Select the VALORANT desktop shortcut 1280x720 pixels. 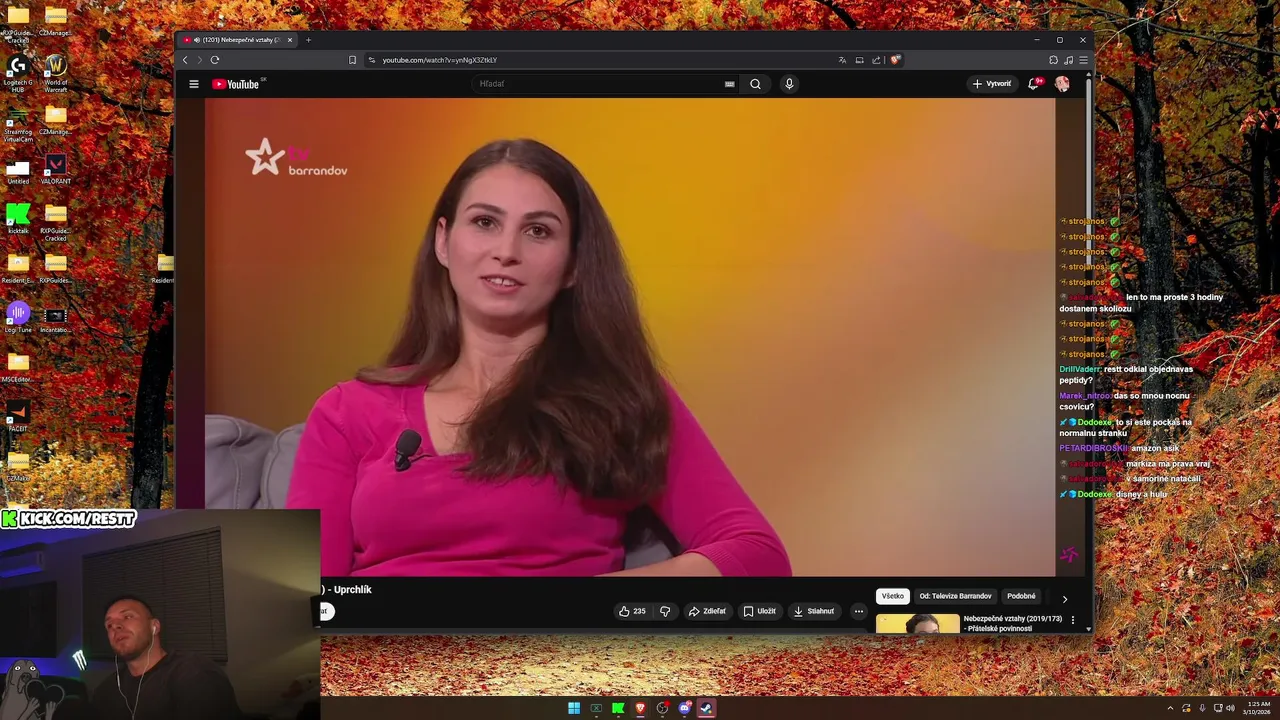[x=56, y=169]
